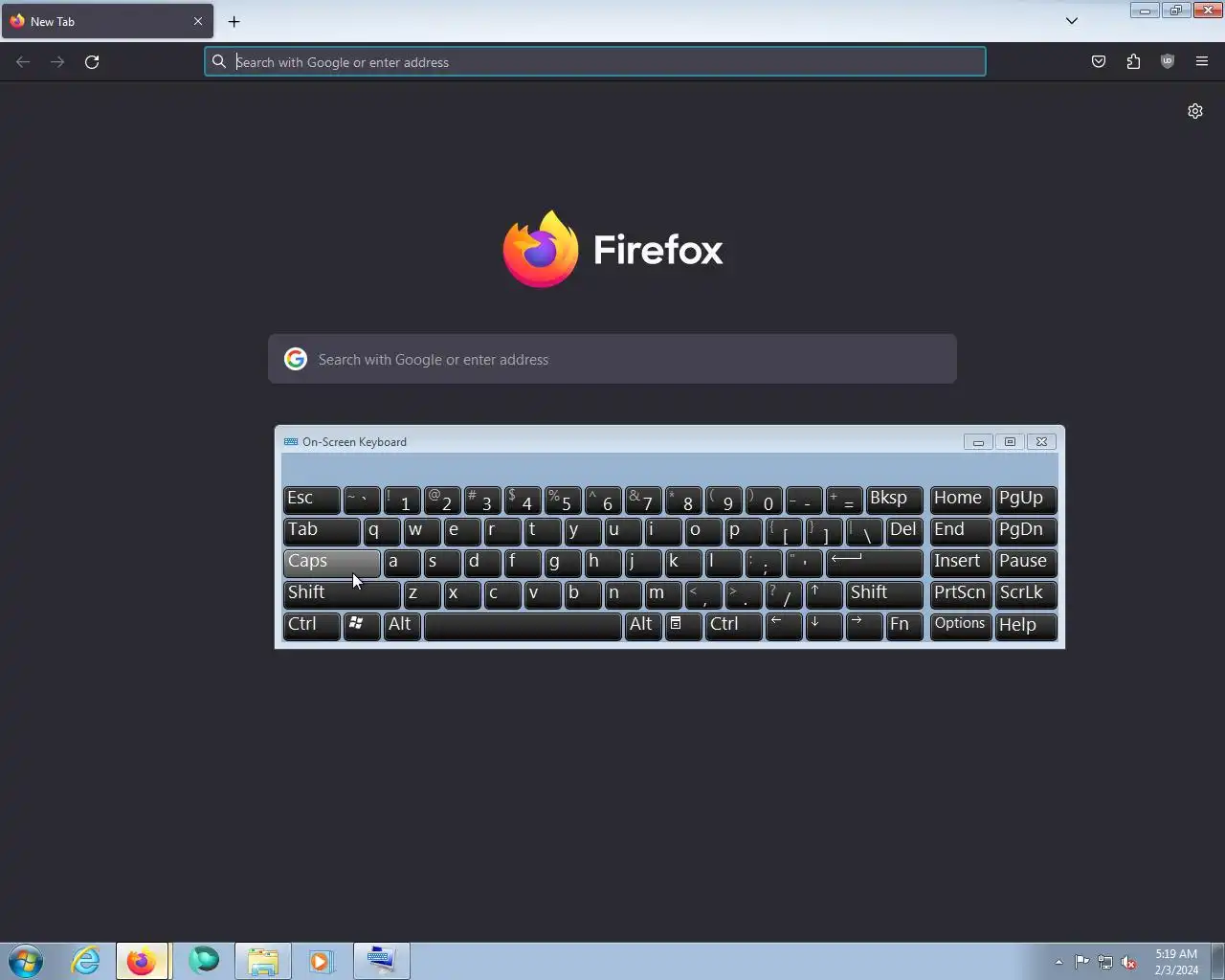Image resolution: width=1225 pixels, height=980 pixels.
Task: Toggle the ScrLk key
Action: tap(1026, 593)
